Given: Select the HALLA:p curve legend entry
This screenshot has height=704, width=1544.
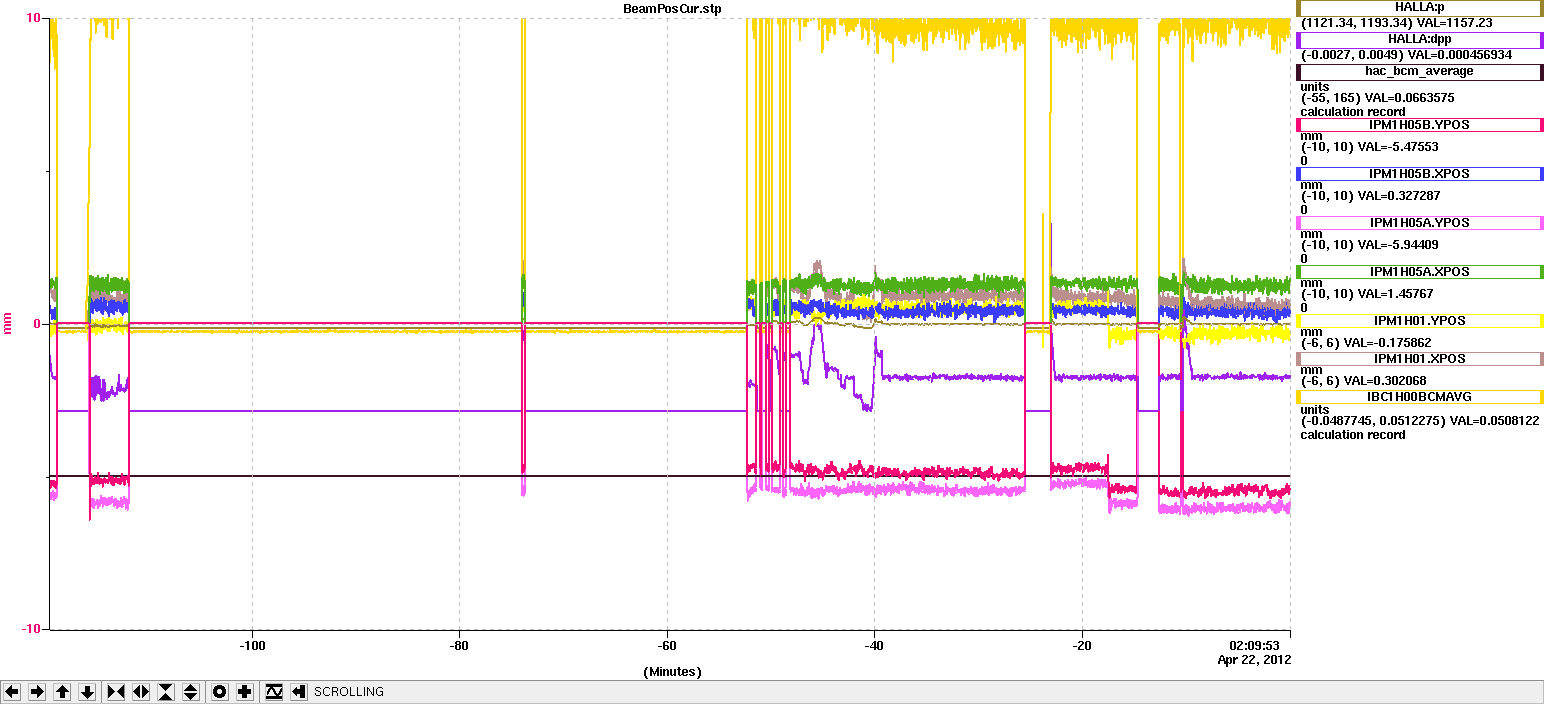Looking at the screenshot, I should (x=1420, y=8).
